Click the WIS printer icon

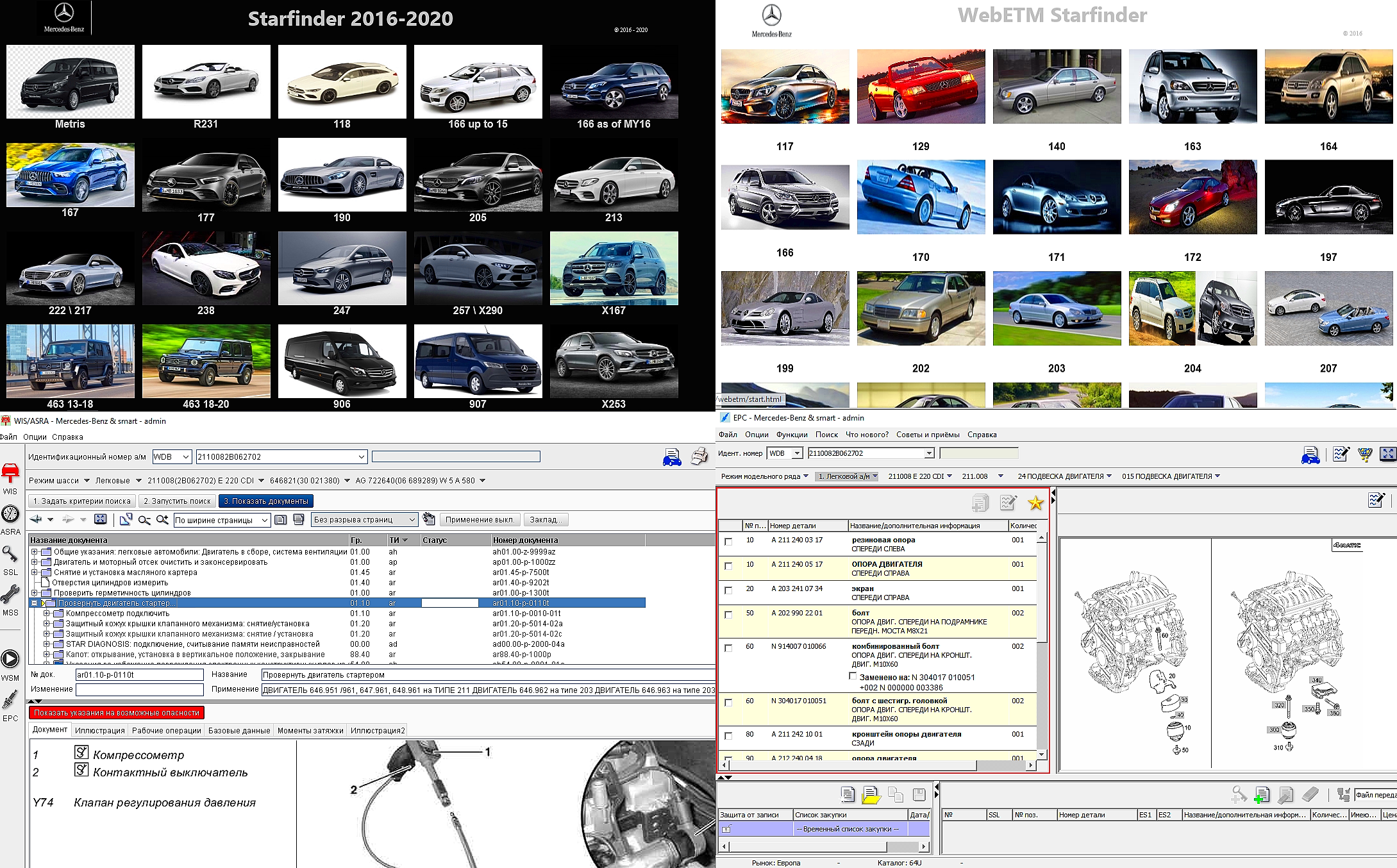click(x=699, y=457)
